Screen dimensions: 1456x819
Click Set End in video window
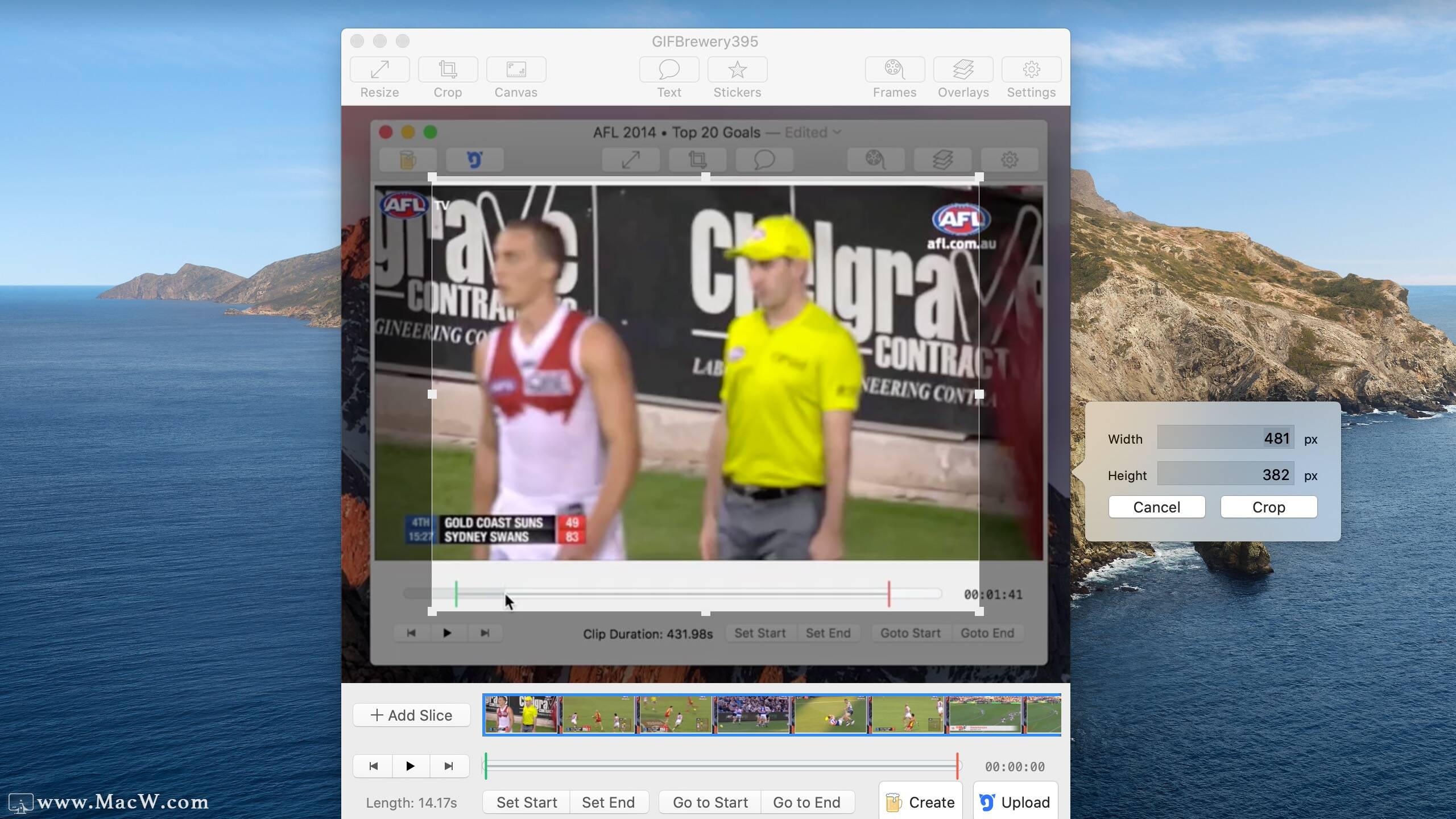[828, 633]
